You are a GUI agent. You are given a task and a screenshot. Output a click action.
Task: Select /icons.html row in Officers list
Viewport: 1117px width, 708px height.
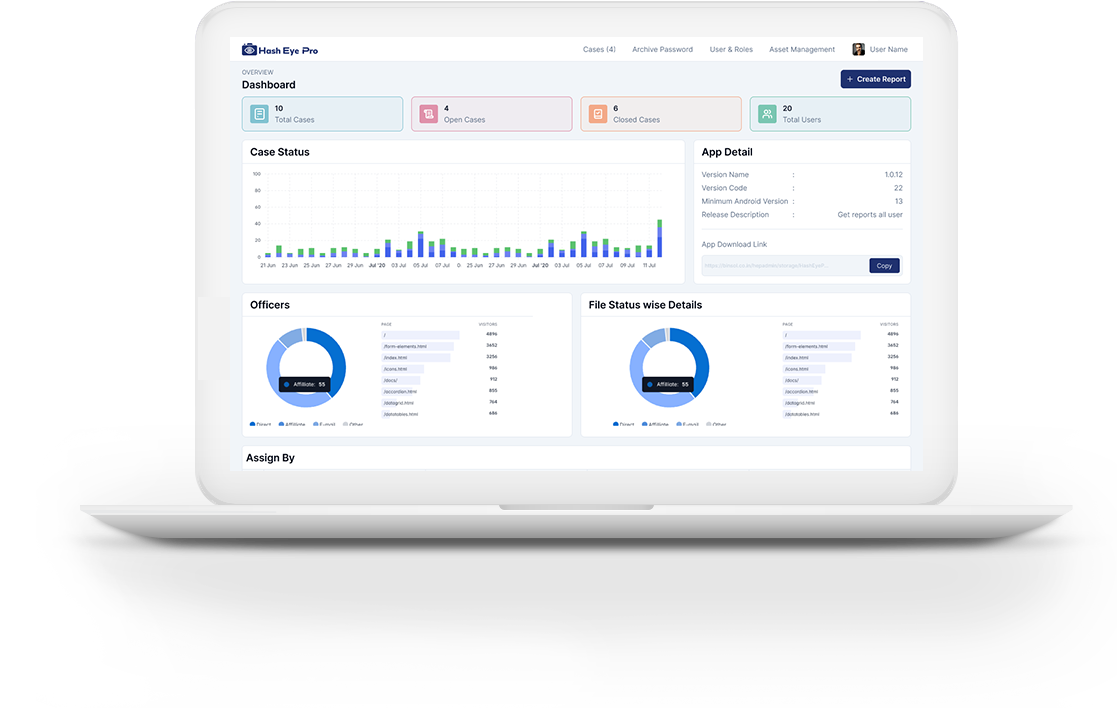[440, 369]
